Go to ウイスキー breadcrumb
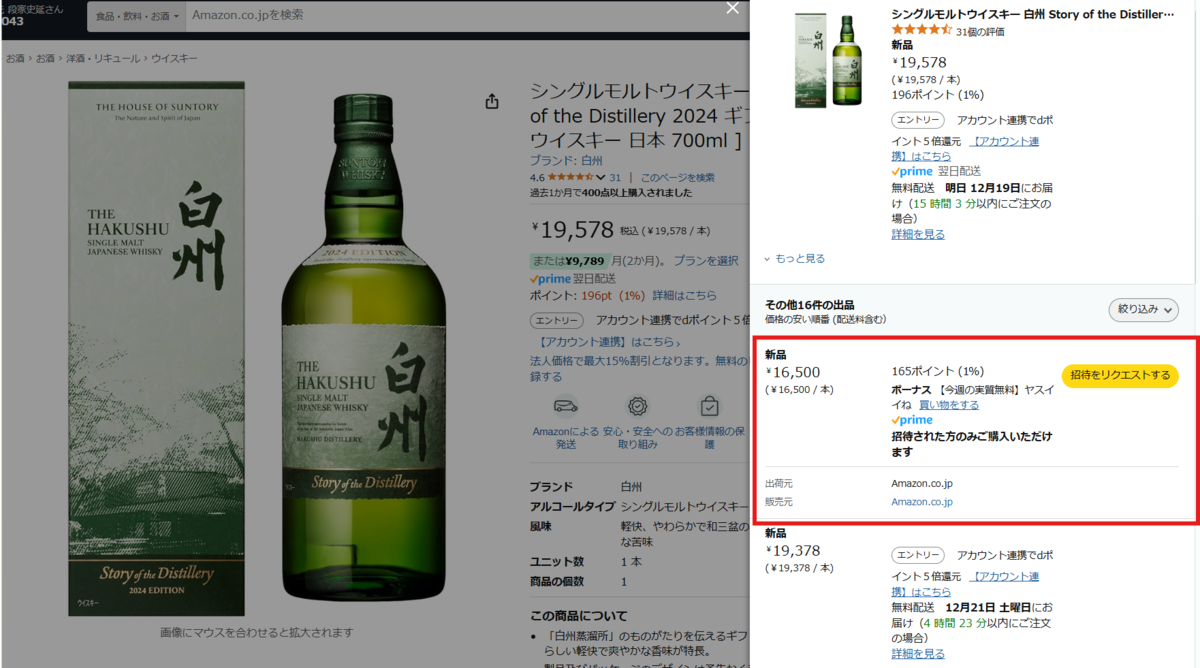The width and height of the screenshot is (1200, 668). pos(172,59)
